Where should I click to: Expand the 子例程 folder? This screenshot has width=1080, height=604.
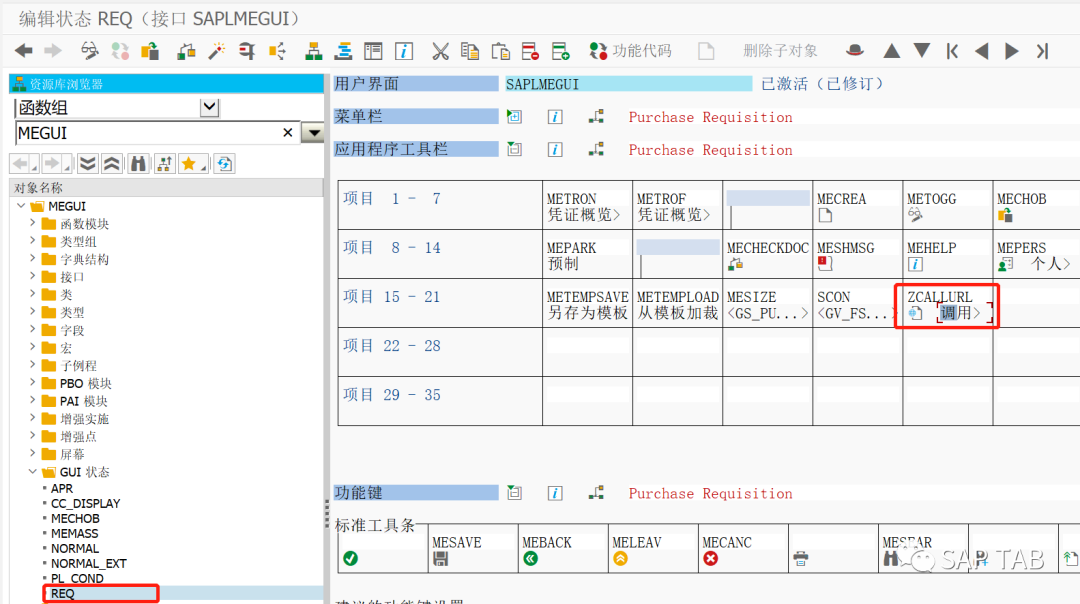click(x=32, y=365)
